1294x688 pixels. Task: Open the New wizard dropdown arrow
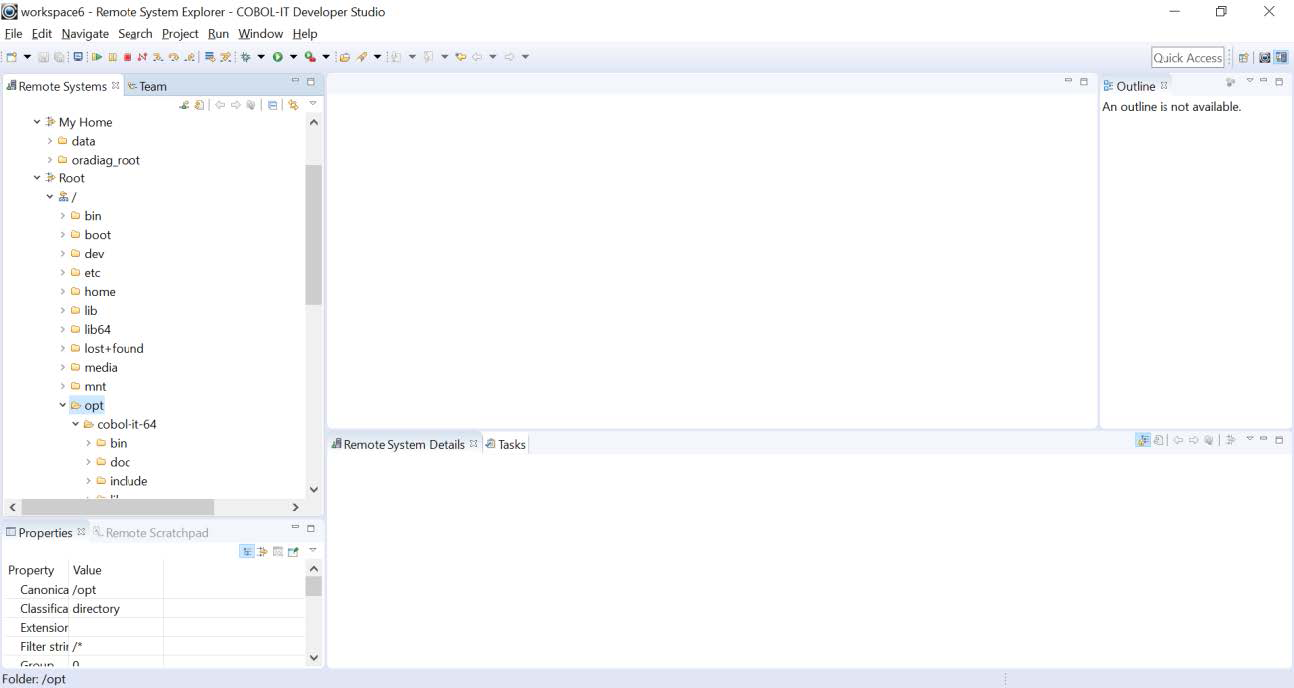[x=27, y=57]
